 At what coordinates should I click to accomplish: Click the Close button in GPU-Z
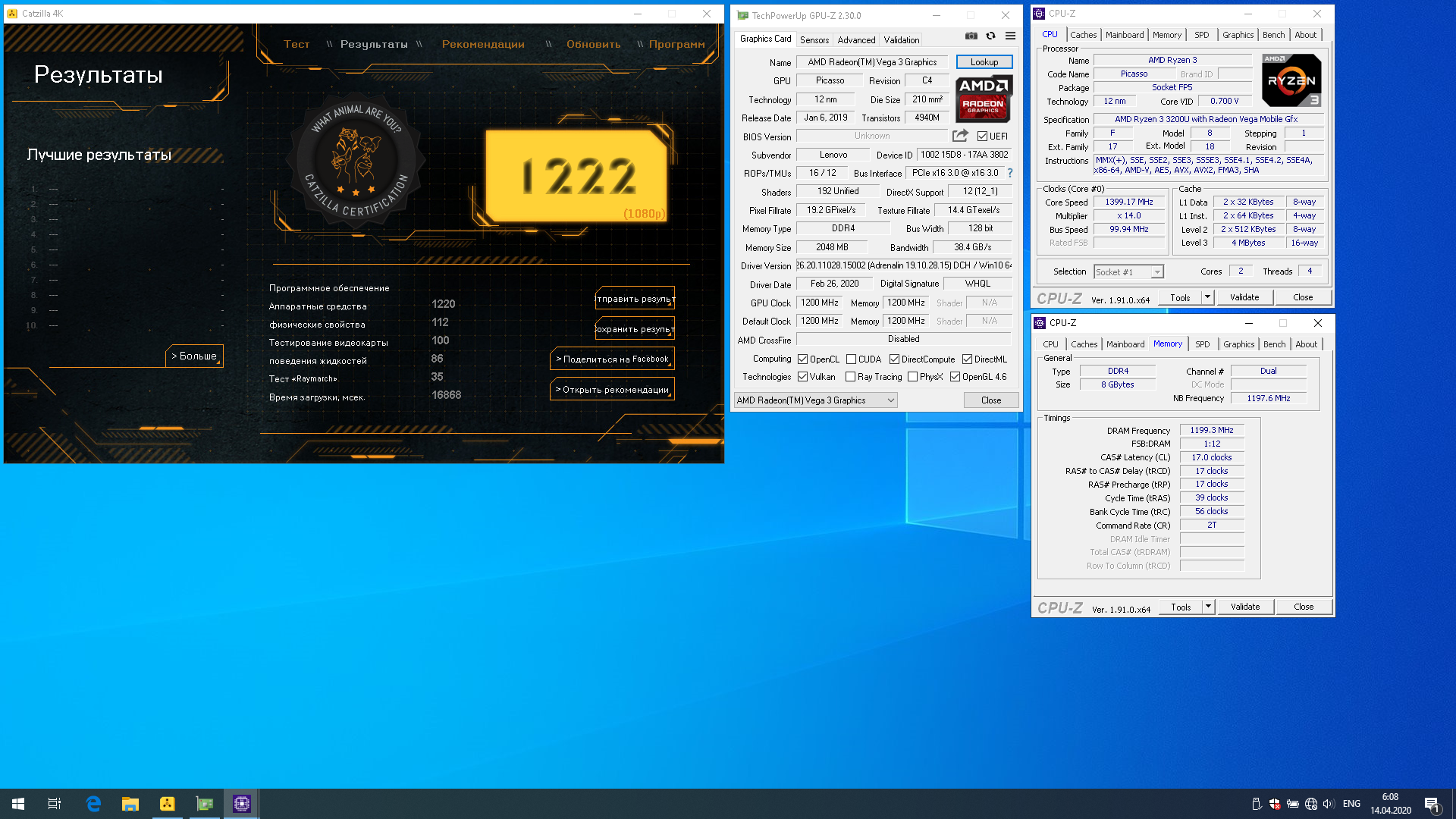(x=991, y=400)
